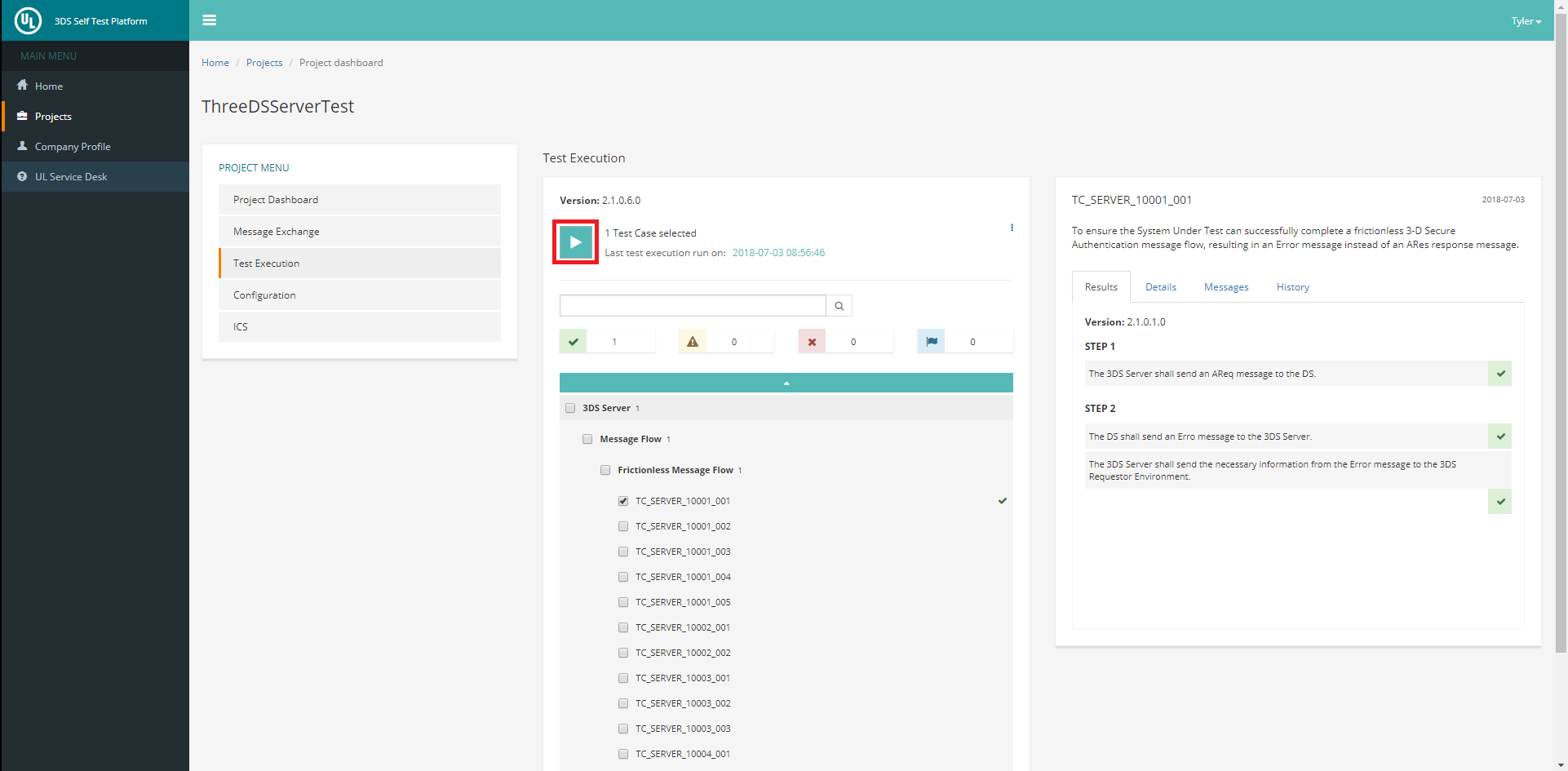Click Step 2 Erro message result check icon

(1500, 436)
